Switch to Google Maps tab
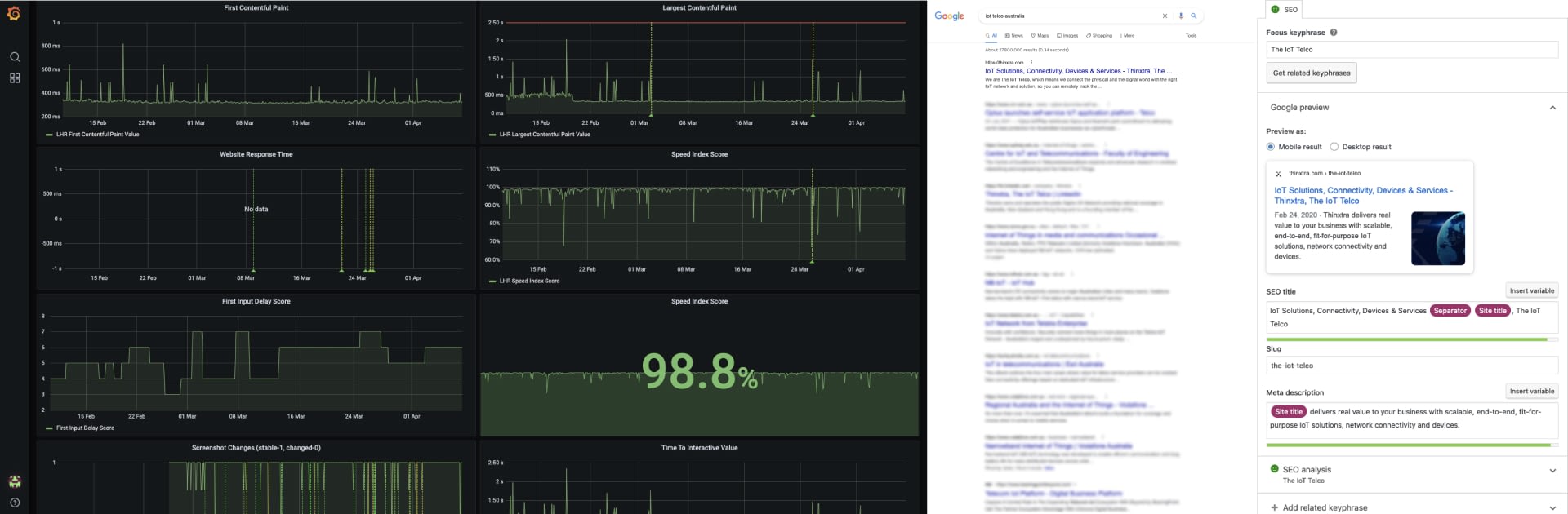The height and width of the screenshot is (514, 1568). pos(1040,36)
